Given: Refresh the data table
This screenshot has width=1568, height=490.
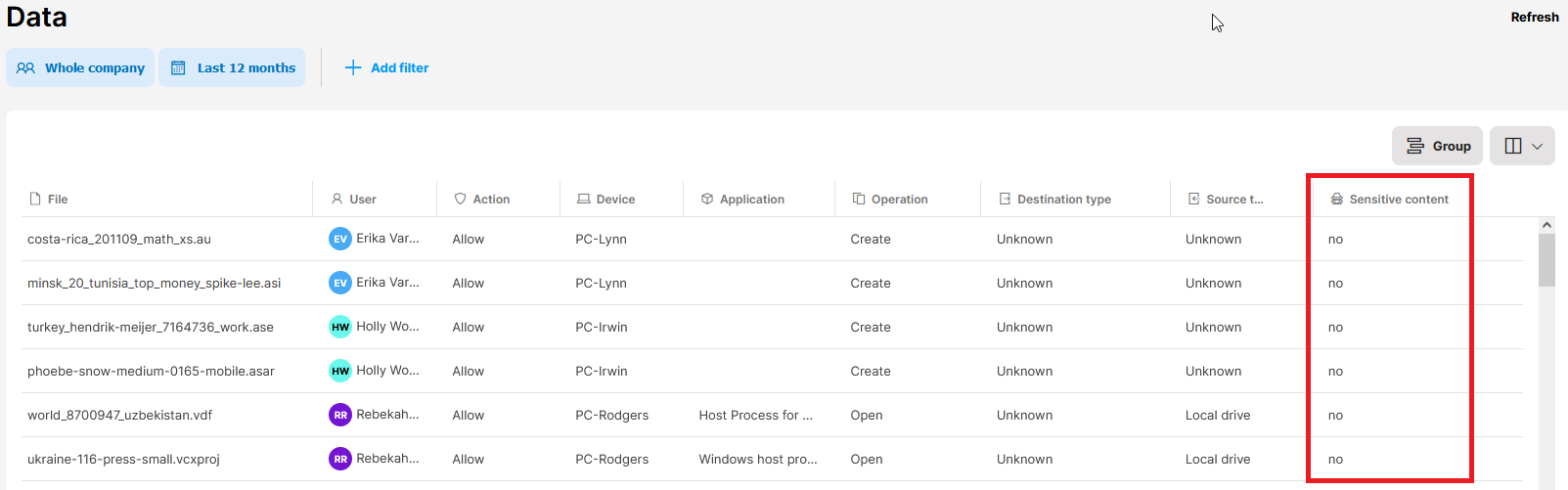Looking at the screenshot, I should pyautogui.click(x=1534, y=17).
